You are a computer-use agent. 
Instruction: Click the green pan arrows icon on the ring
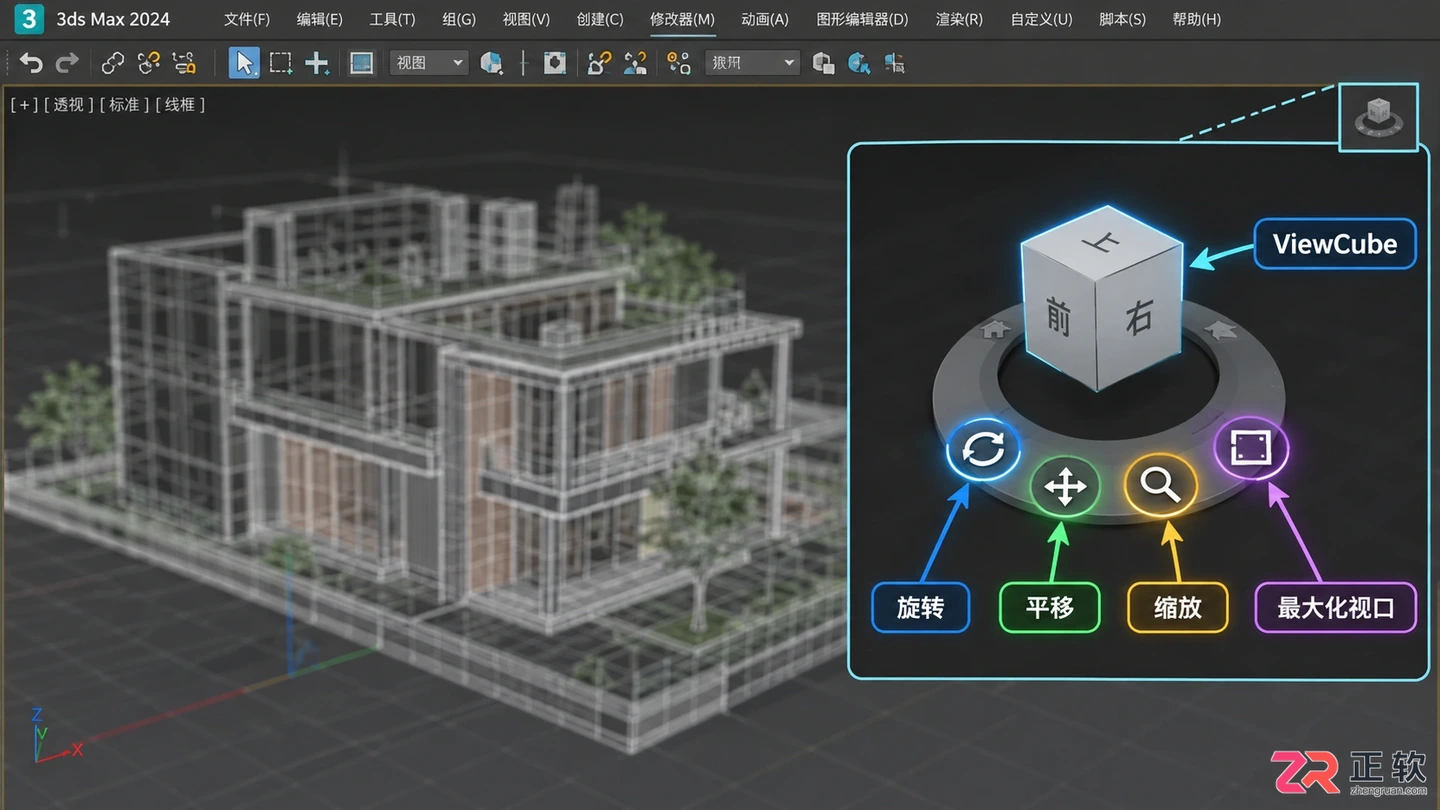pyautogui.click(x=1065, y=489)
